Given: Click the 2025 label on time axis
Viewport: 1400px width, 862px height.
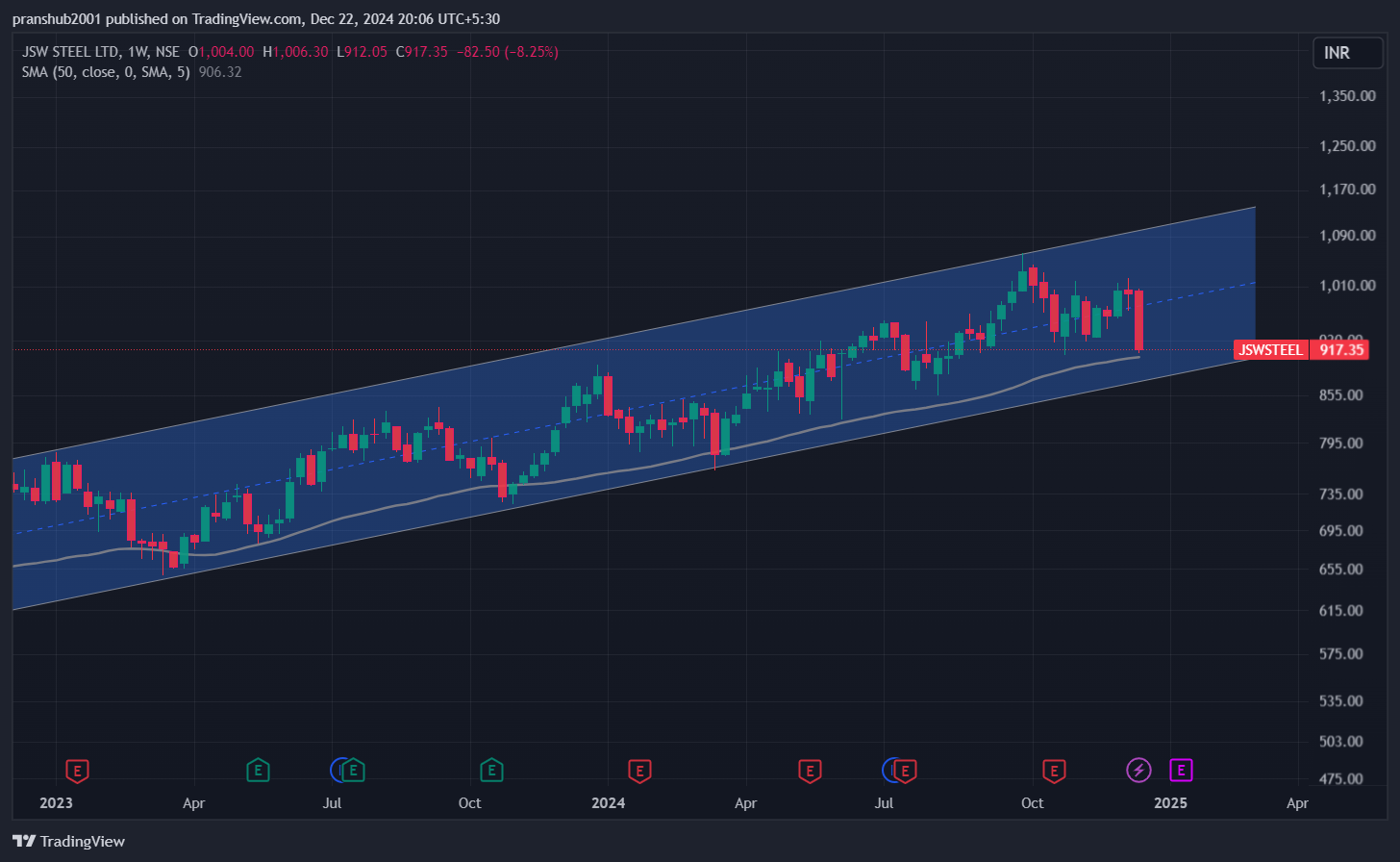Looking at the screenshot, I should point(1170,803).
